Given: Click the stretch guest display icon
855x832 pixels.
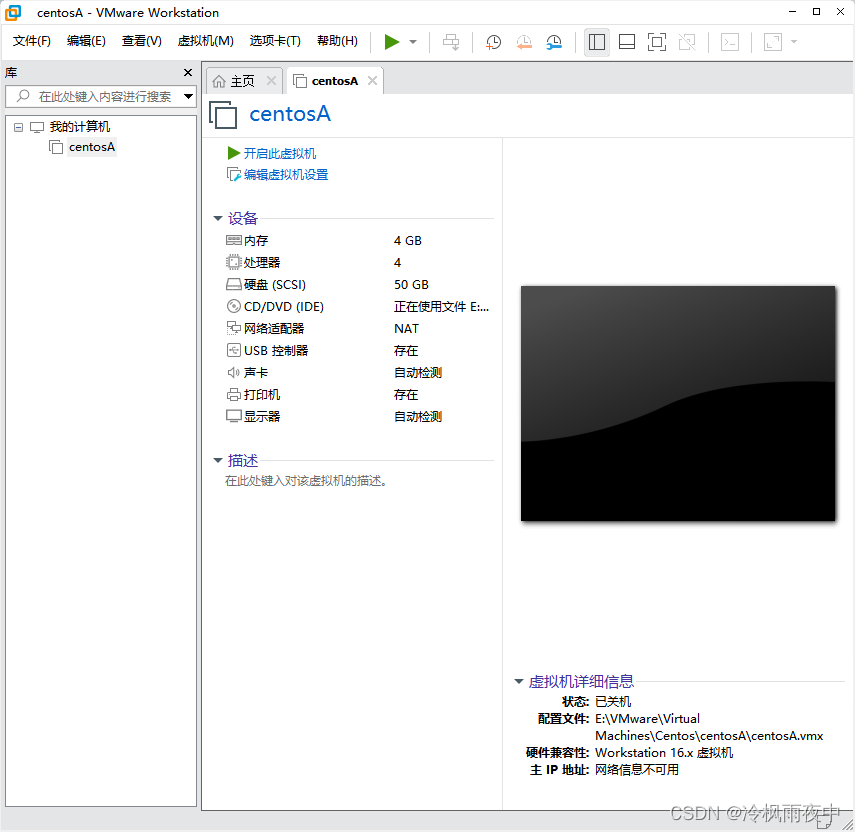Looking at the screenshot, I should (773, 42).
